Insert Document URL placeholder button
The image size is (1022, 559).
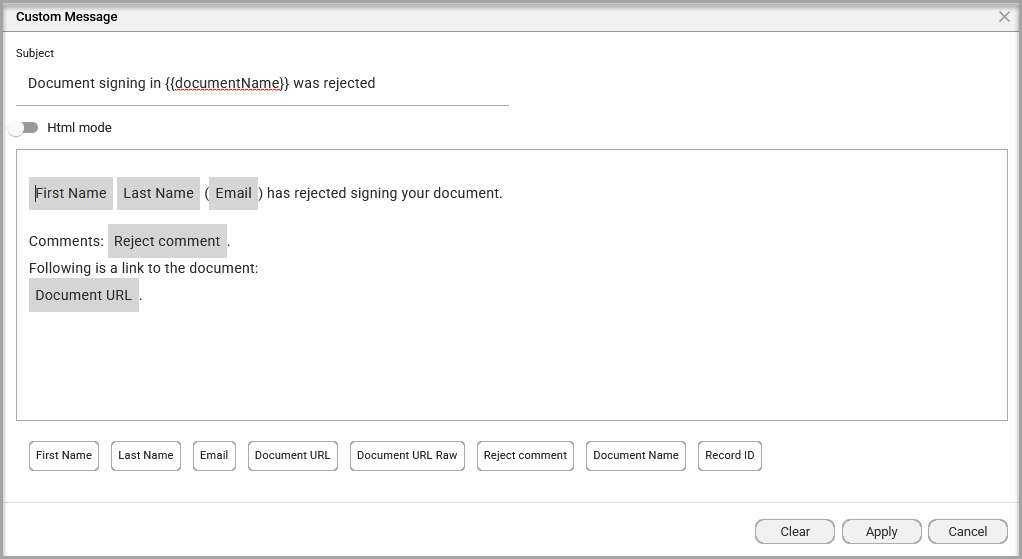pos(293,455)
